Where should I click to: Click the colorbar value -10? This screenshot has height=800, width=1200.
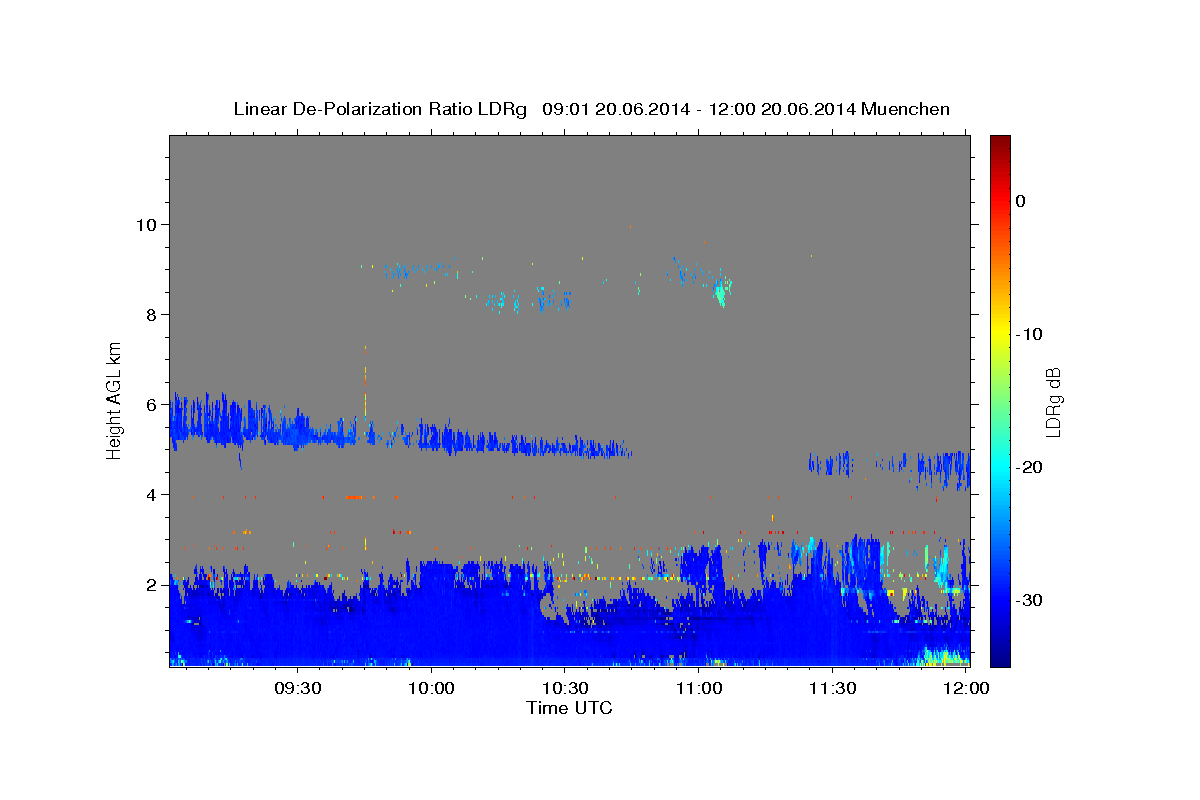(1029, 334)
